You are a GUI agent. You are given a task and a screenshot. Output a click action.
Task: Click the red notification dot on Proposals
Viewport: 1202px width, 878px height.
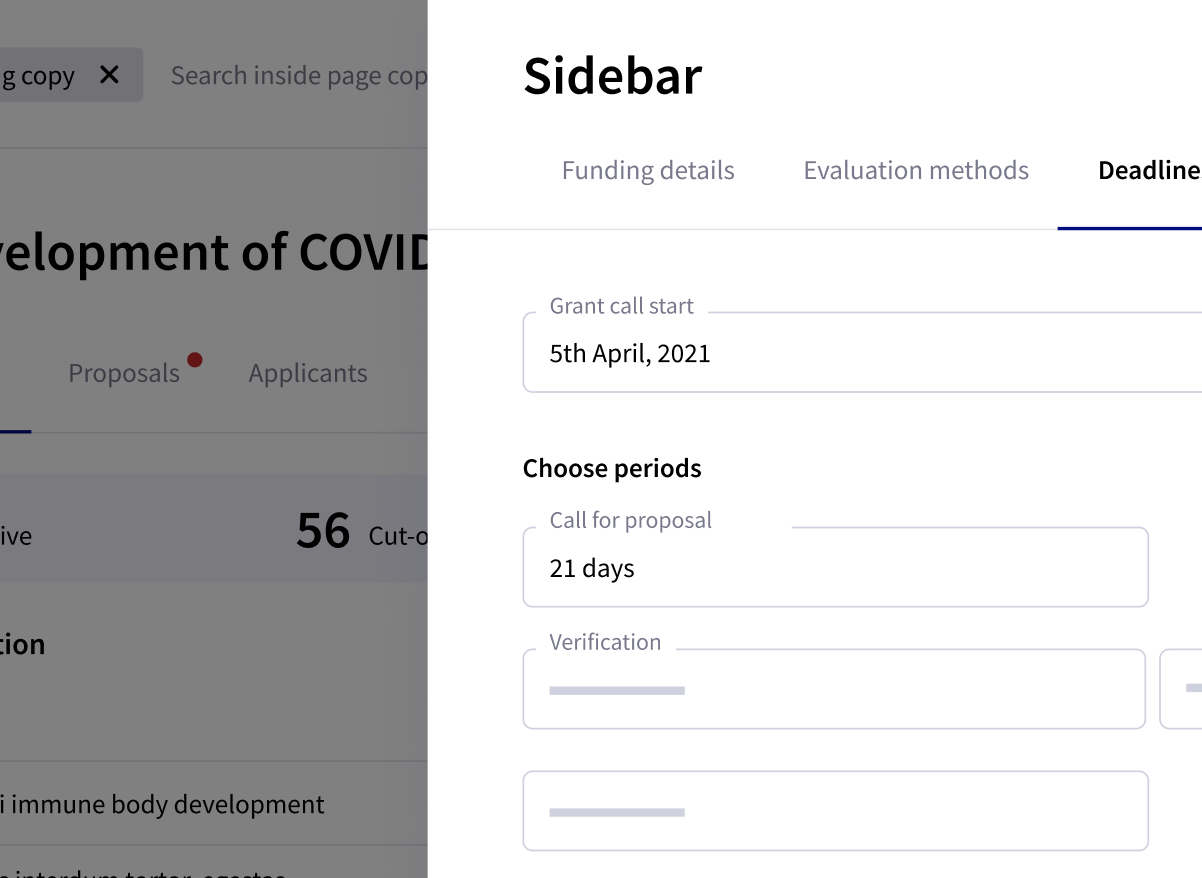point(194,360)
